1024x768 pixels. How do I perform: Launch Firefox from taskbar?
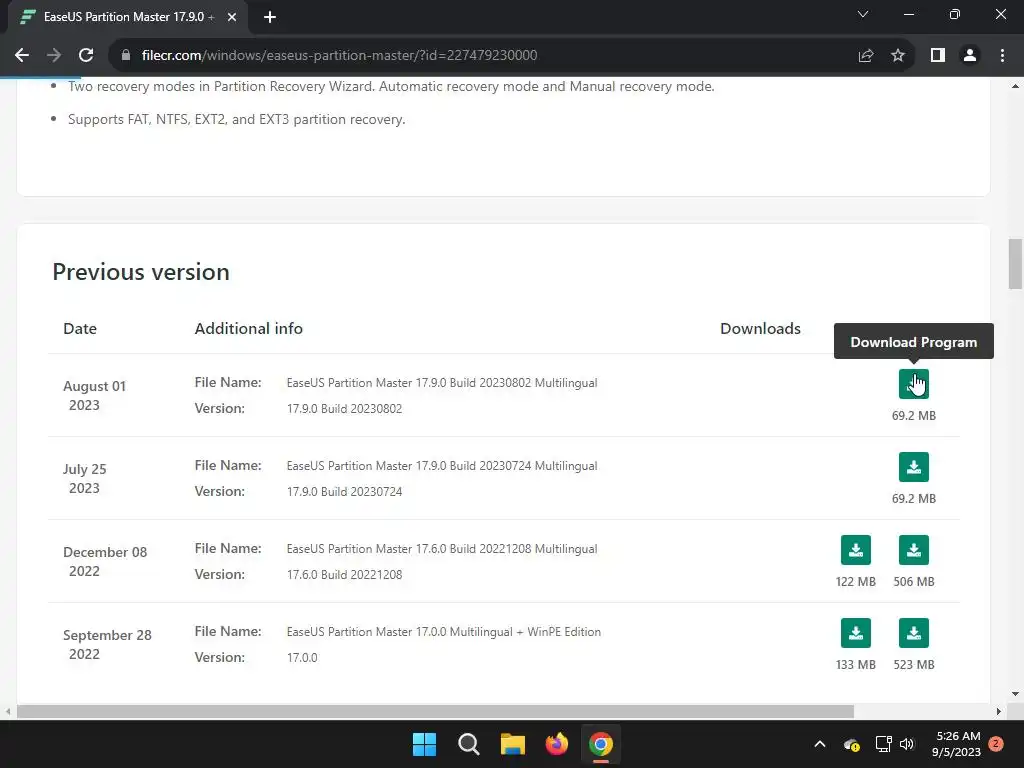point(556,744)
